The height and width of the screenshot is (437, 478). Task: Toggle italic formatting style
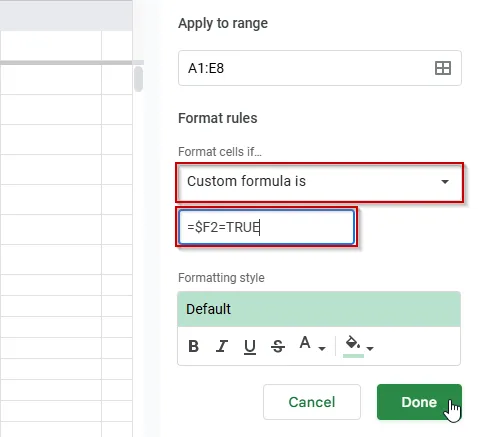coord(222,346)
